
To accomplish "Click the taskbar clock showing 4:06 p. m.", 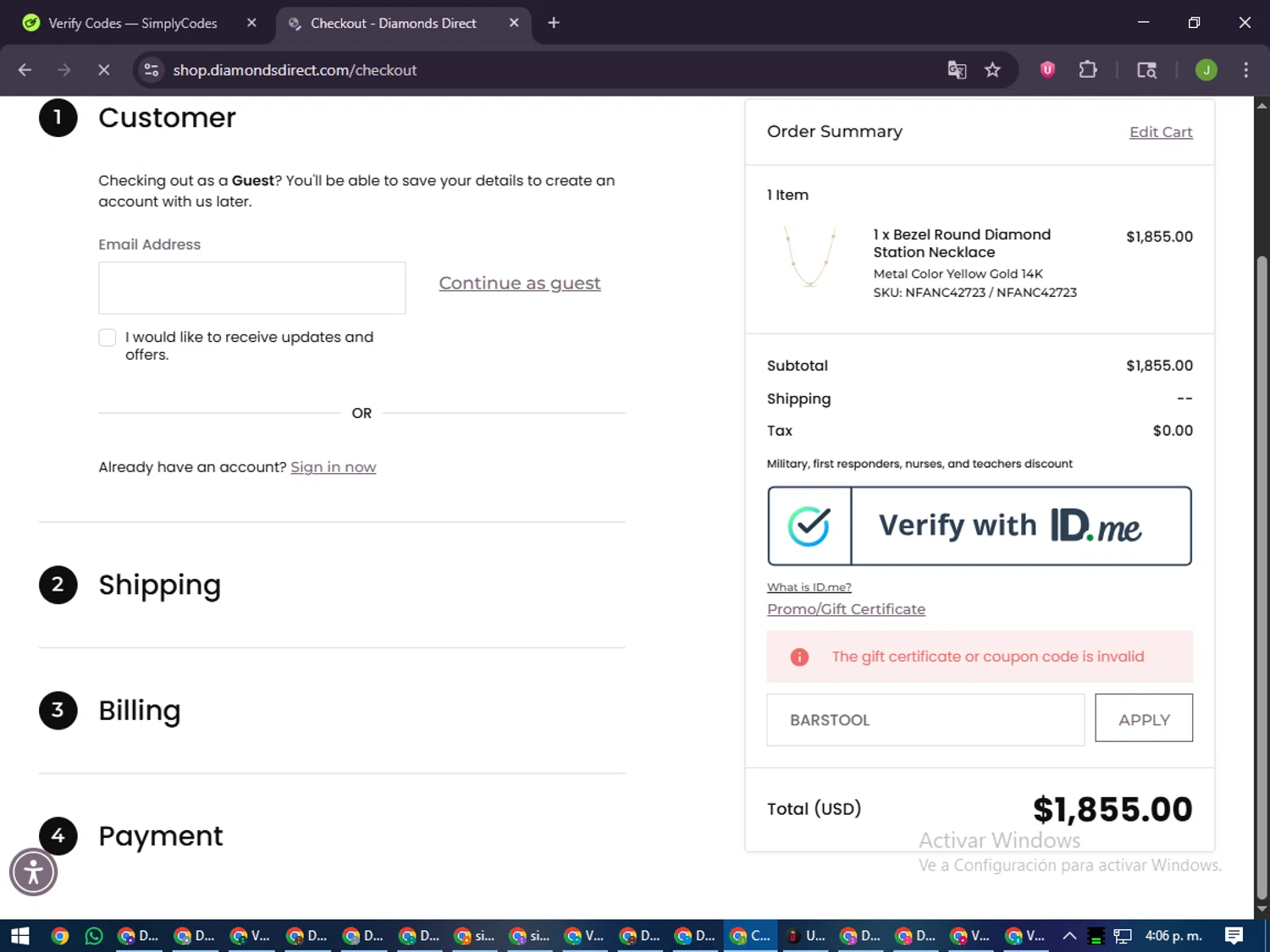I will pyautogui.click(x=1173, y=936).
